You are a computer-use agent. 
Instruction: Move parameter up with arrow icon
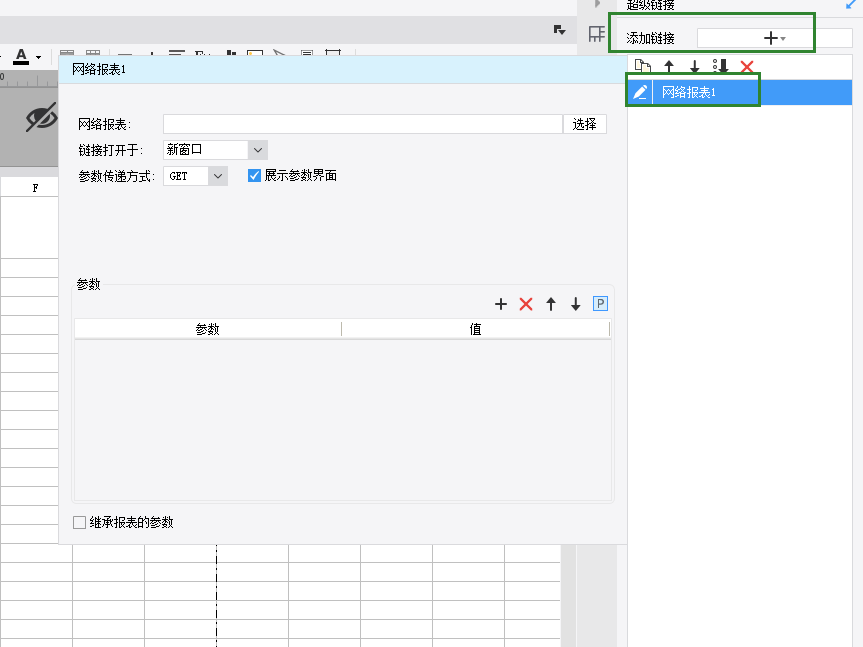click(x=551, y=304)
